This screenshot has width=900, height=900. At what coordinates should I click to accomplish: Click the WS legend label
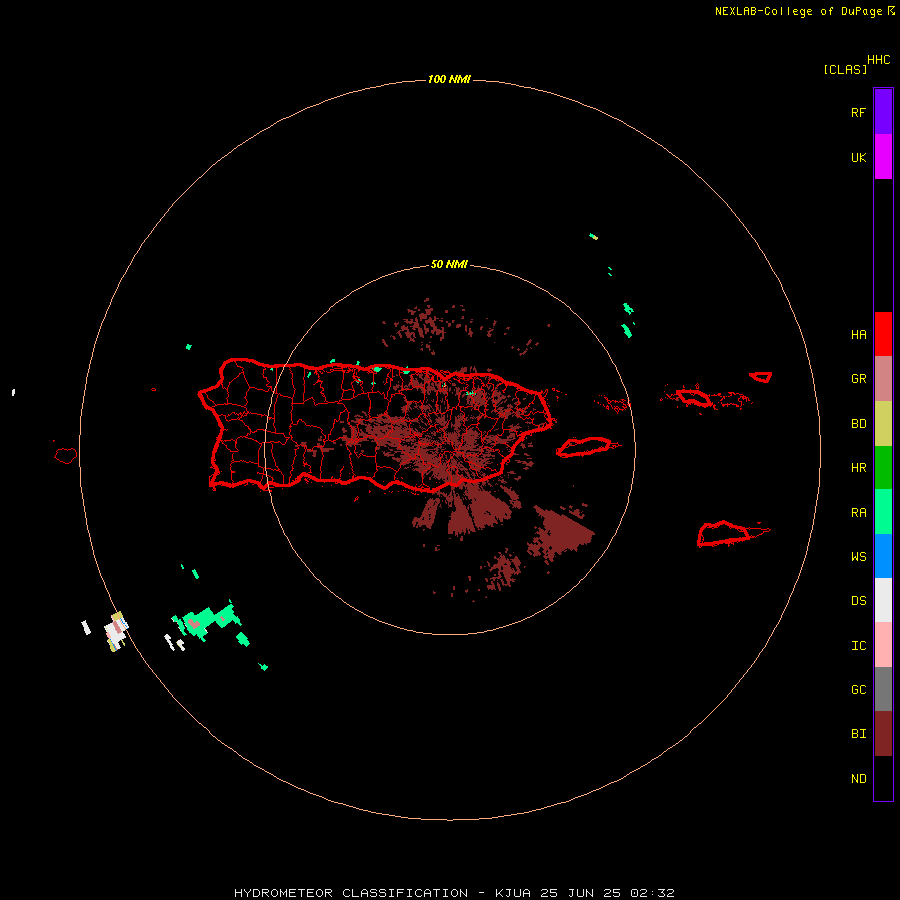tap(858, 556)
